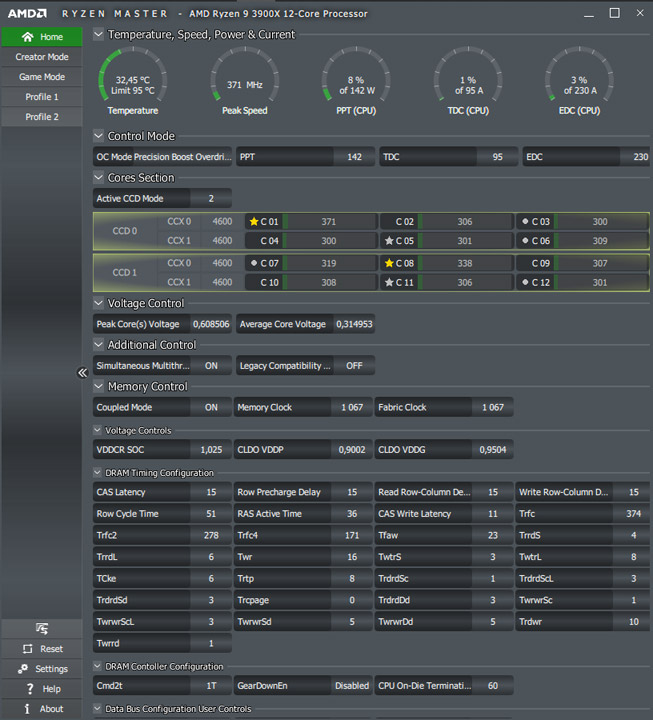Switch to Game Mode
Image resolution: width=653 pixels, height=720 pixels.
[42, 77]
